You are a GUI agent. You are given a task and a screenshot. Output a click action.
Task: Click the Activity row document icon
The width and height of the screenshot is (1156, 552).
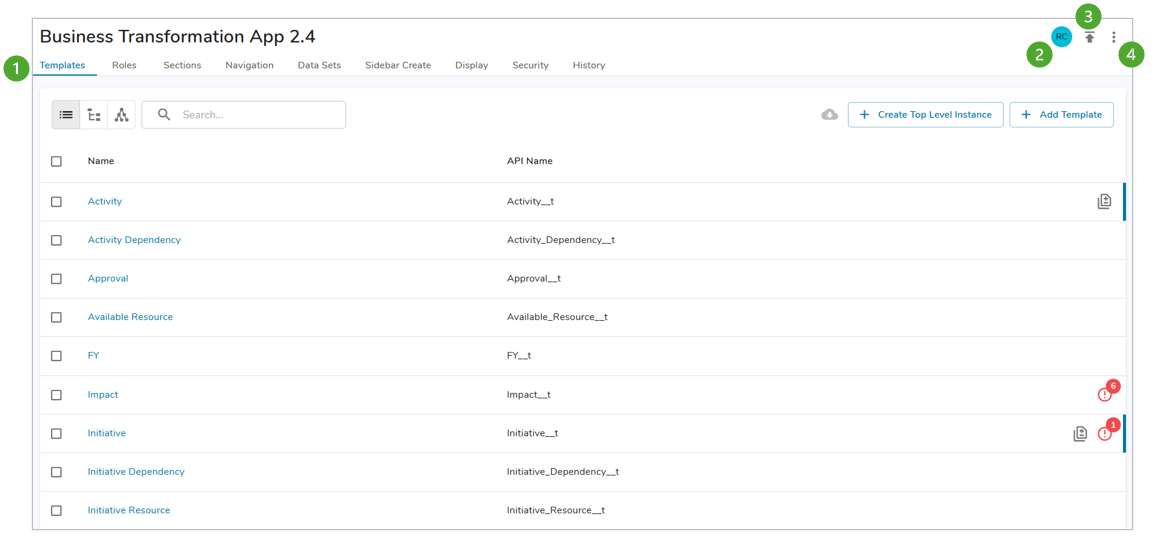(1104, 202)
